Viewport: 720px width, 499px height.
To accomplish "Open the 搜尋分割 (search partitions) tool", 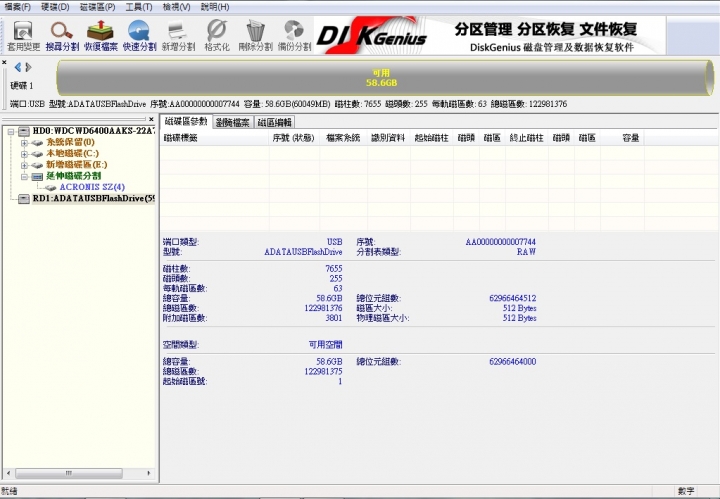I will [62, 35].
